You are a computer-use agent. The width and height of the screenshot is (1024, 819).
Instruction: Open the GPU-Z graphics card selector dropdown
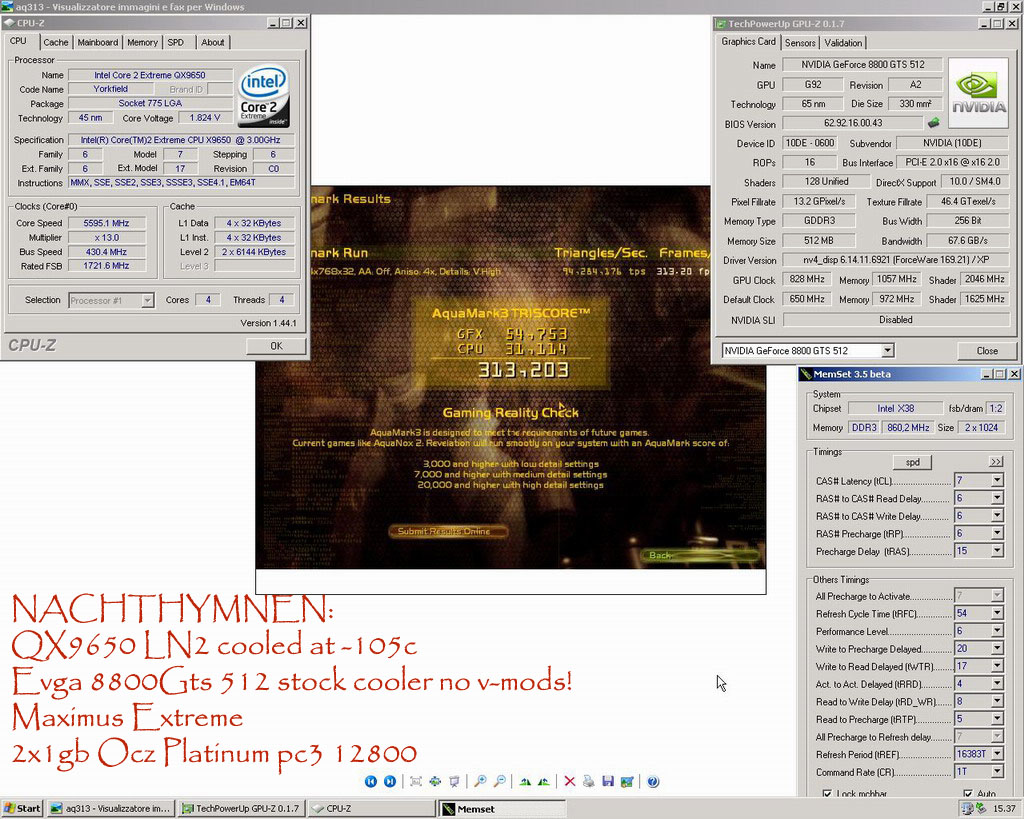tap(887, 351)
